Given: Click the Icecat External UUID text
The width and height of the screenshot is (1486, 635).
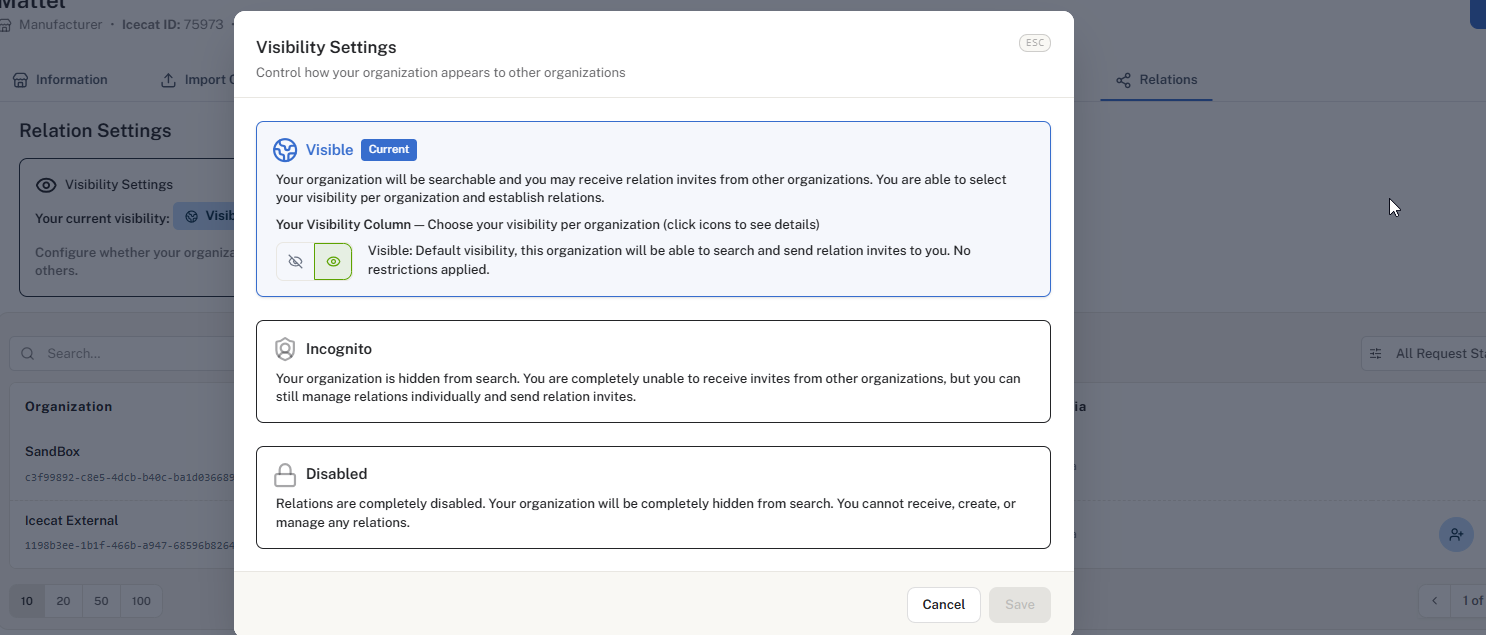Looking at the screenshot, I should coord(130,545).
